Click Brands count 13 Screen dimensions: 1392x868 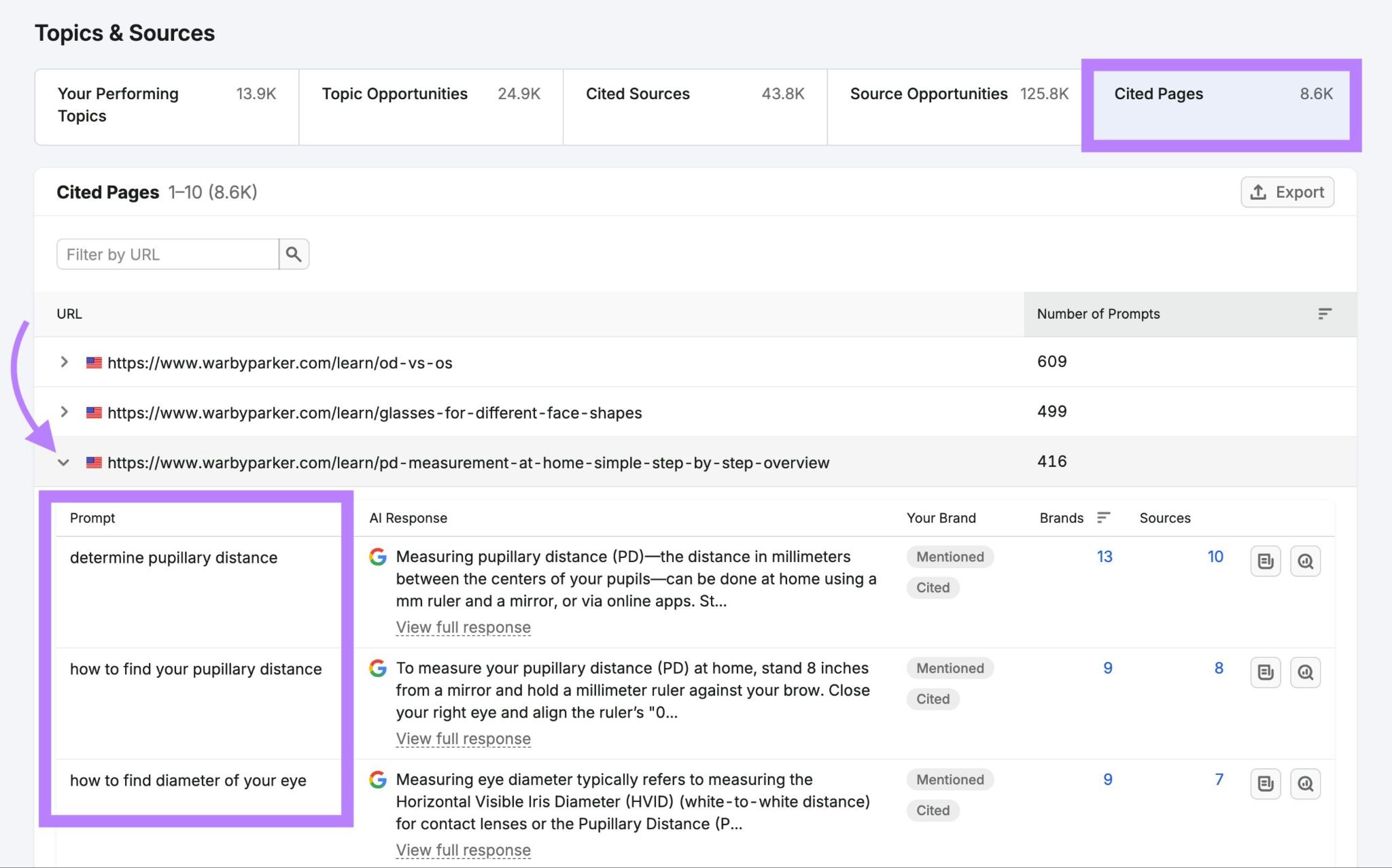(x=1104, y=557)
